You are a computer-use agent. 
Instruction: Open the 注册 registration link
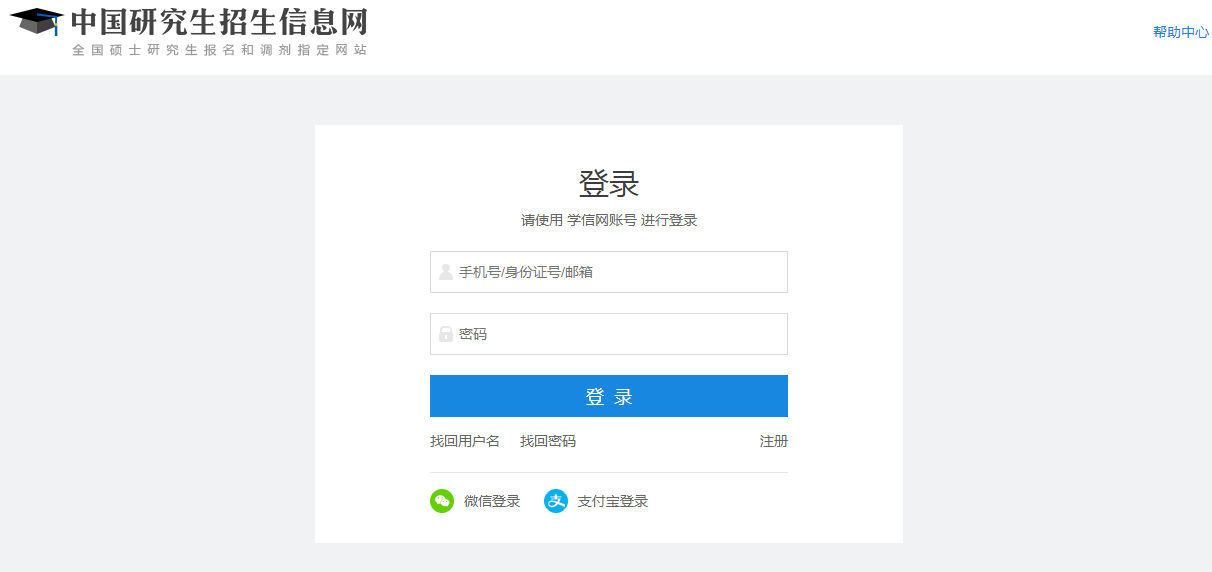[773, 441]
